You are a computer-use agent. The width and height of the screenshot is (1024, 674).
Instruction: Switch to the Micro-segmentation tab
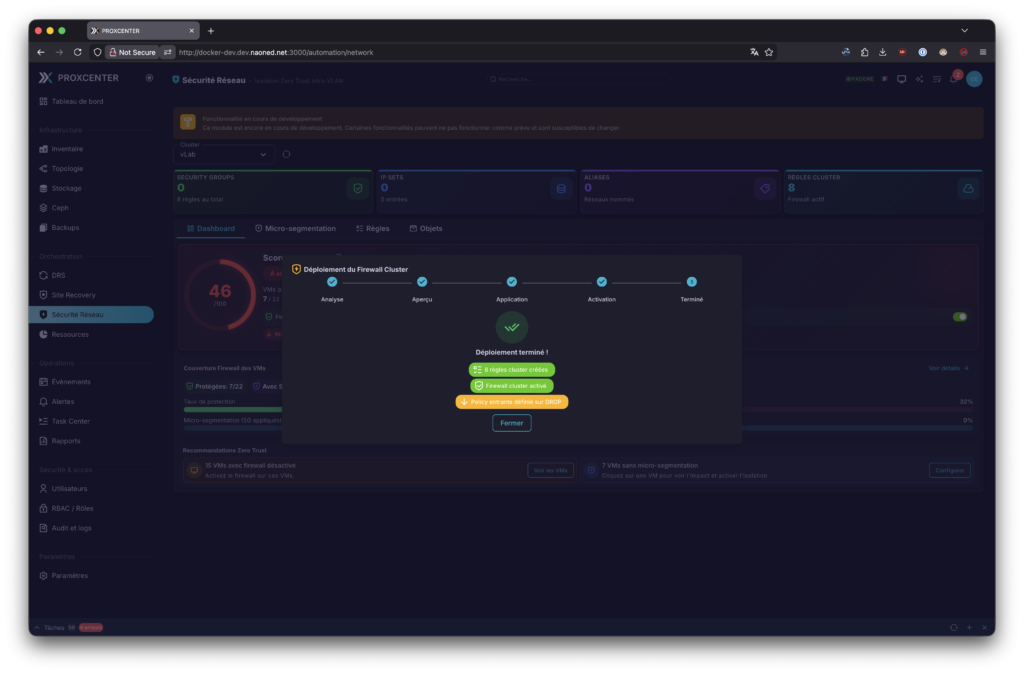(x=295, y=229)
